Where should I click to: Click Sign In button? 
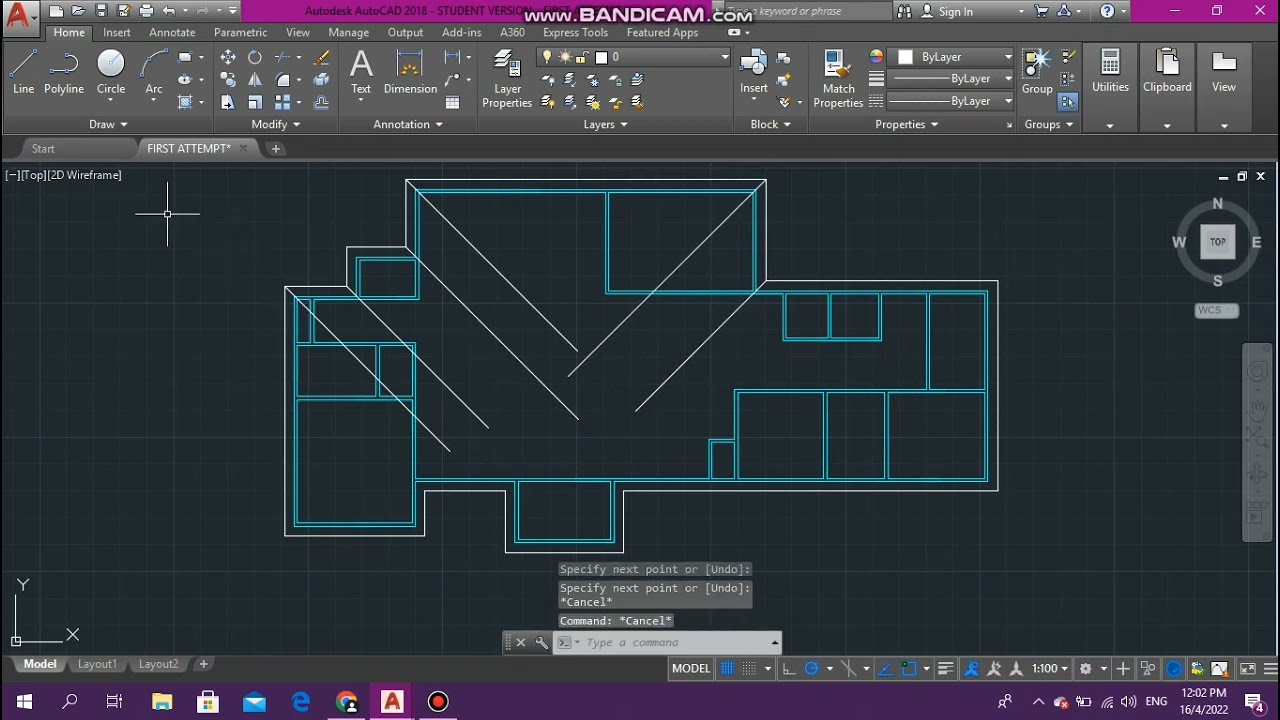tap(956, 11)
